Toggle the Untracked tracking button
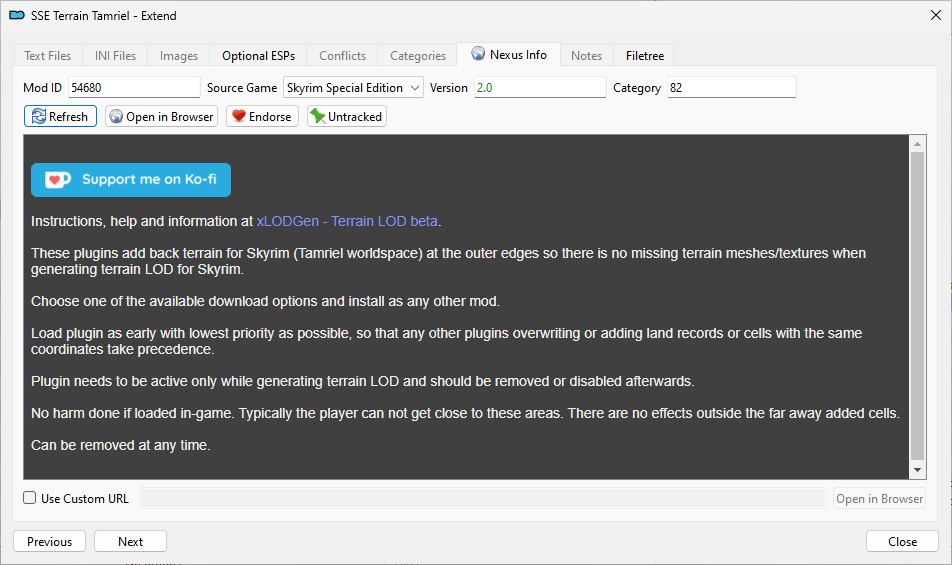The width and height of the screenshot is (952, 565). click(x=347, y=117)
